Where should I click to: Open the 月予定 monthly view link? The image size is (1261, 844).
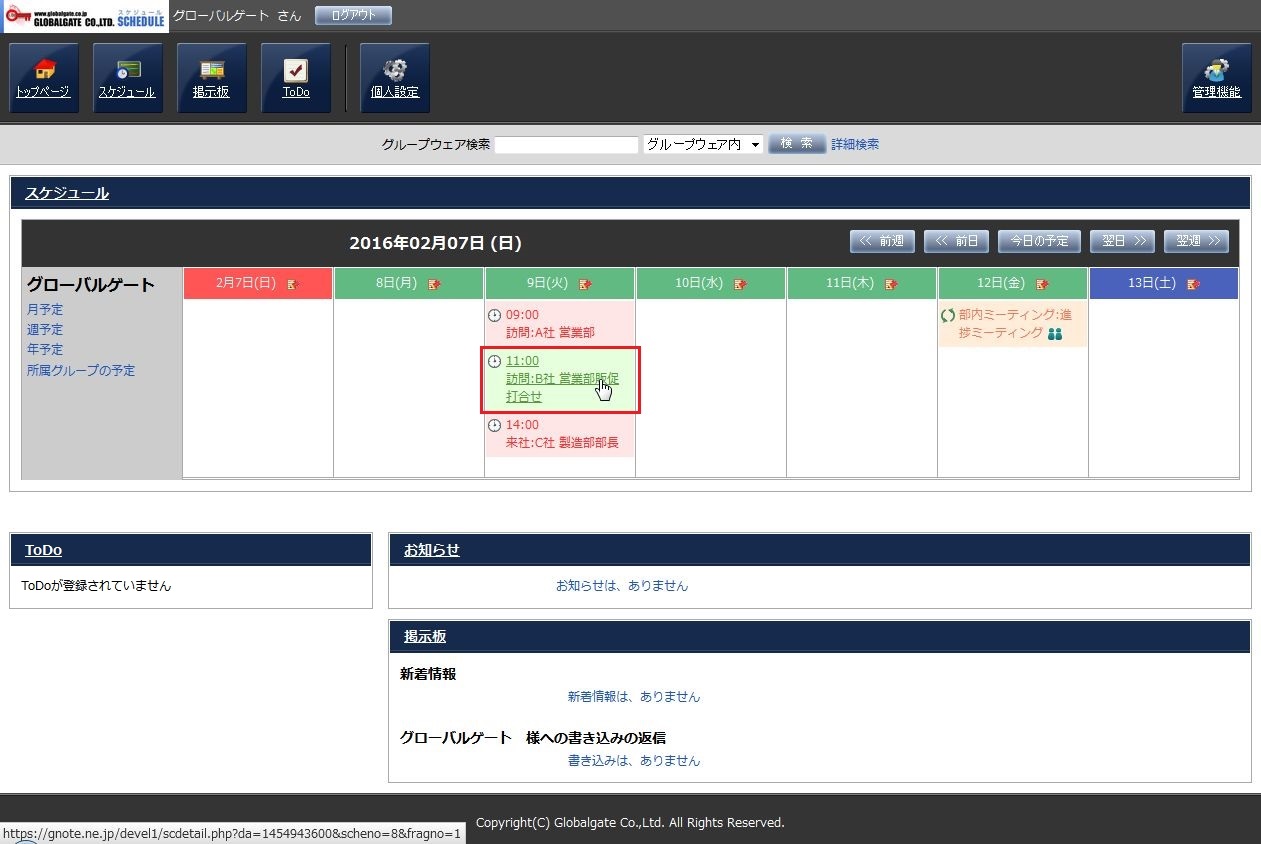tap(45, 309)
